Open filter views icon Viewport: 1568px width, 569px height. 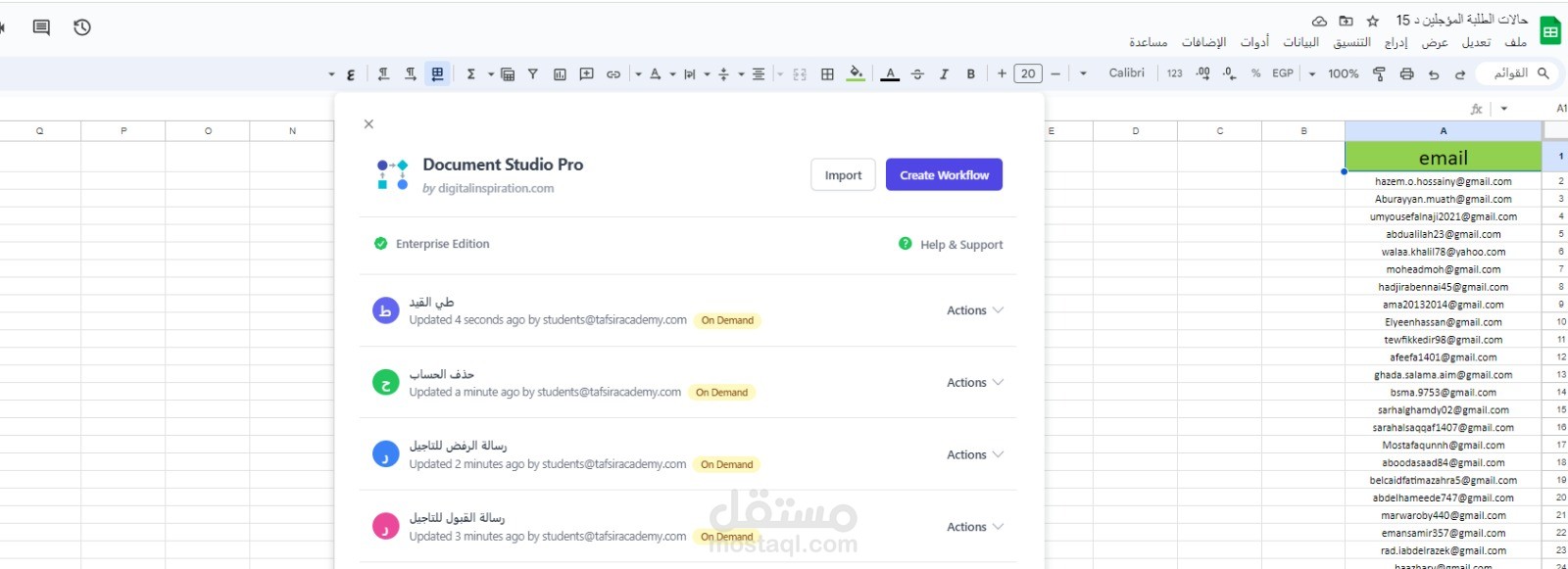point(508,73)
